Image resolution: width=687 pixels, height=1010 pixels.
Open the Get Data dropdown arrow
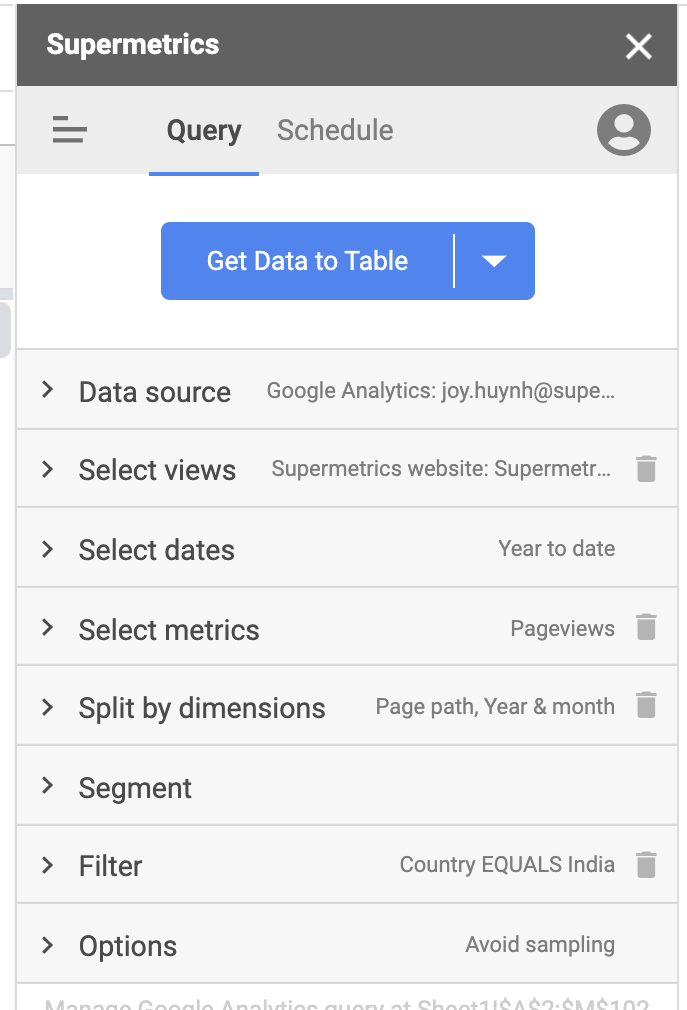[x=494, y=261]
